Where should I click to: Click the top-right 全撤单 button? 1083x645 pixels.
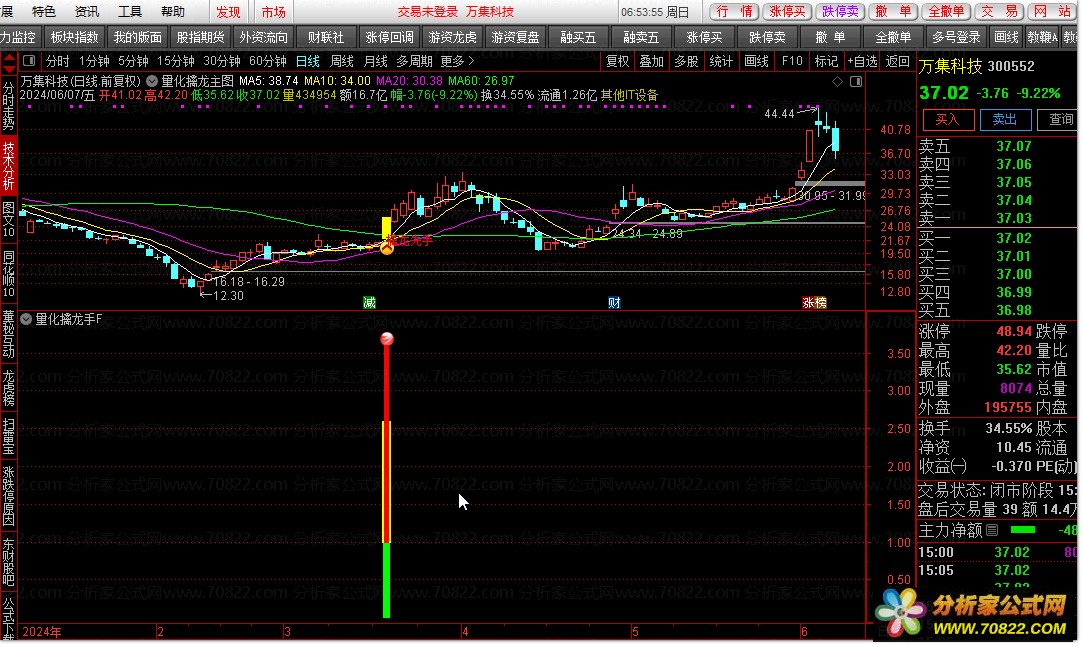coord(946,11)
